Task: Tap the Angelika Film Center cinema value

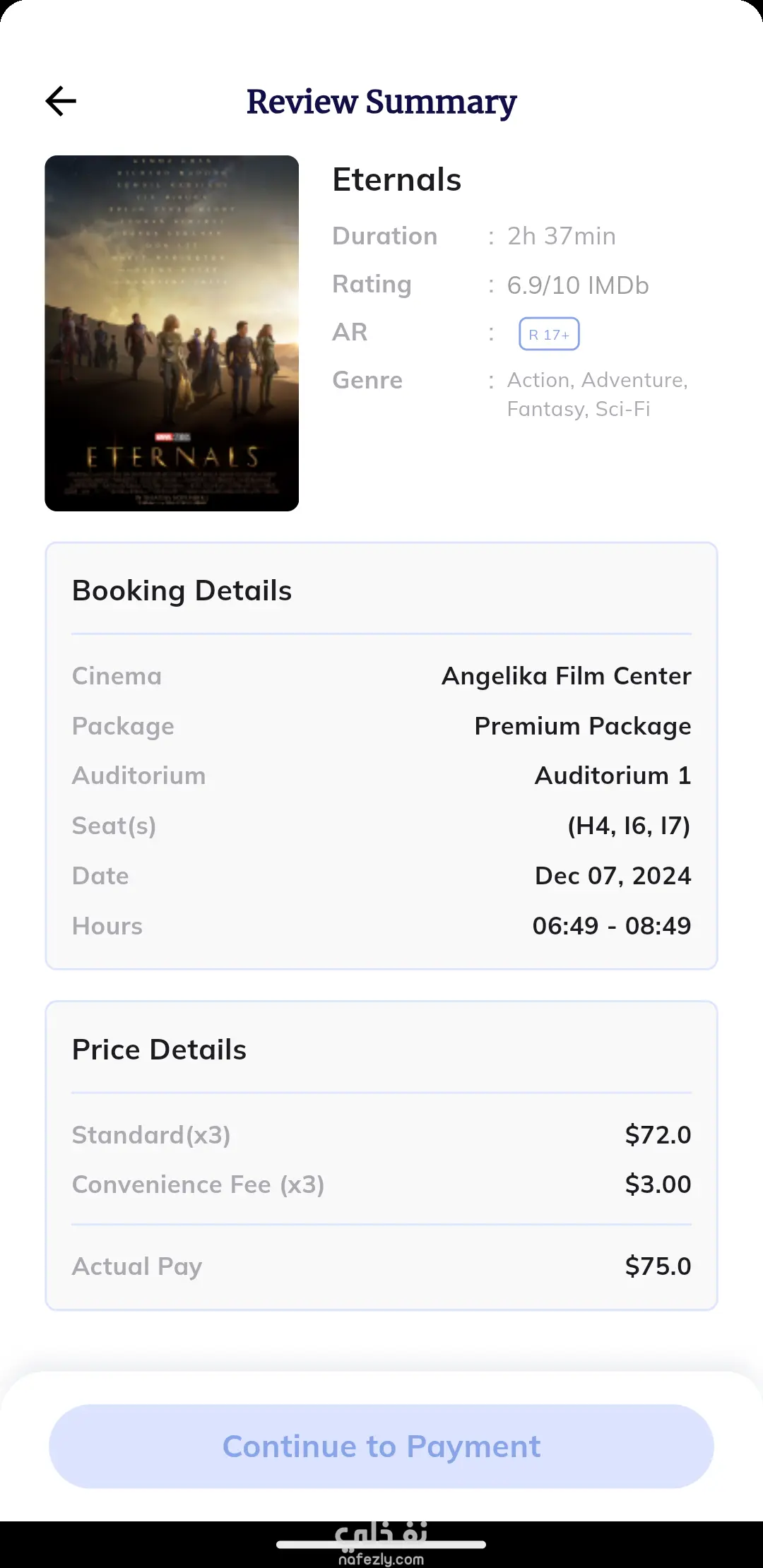Action: click(566, 676)
